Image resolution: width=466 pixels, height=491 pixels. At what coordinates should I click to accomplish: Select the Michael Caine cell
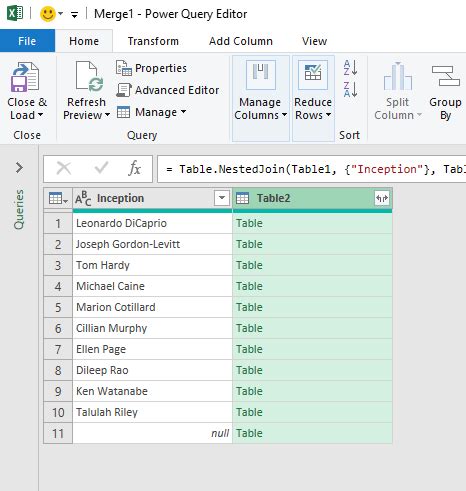point(152,286)
